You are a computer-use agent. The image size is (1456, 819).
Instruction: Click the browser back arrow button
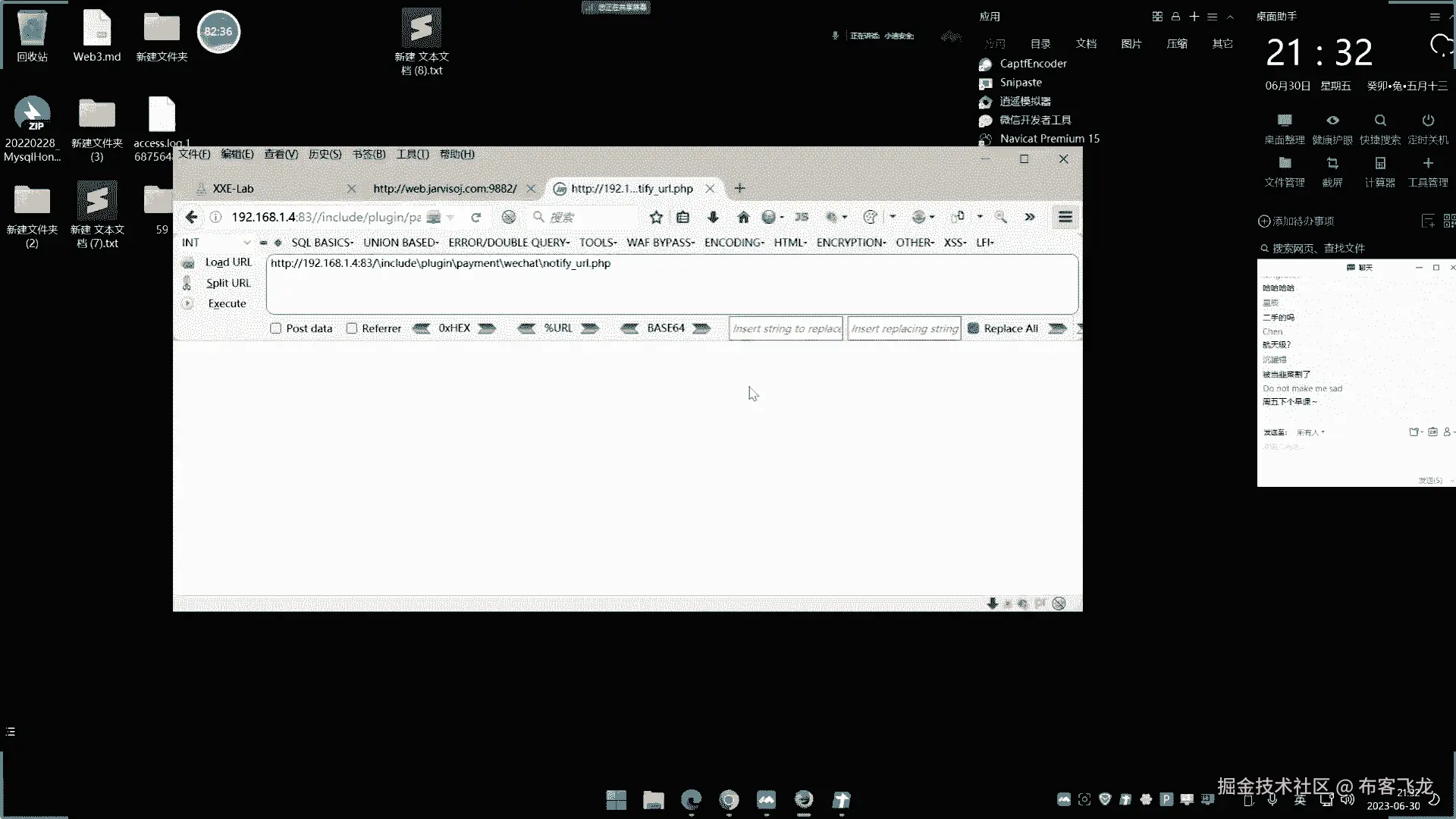click(x=191, y=217)
